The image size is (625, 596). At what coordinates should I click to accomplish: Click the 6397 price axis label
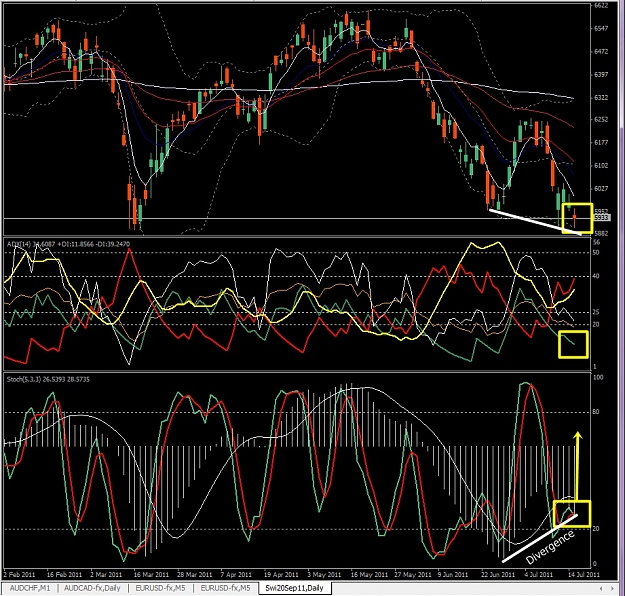[x=601, y=75]
